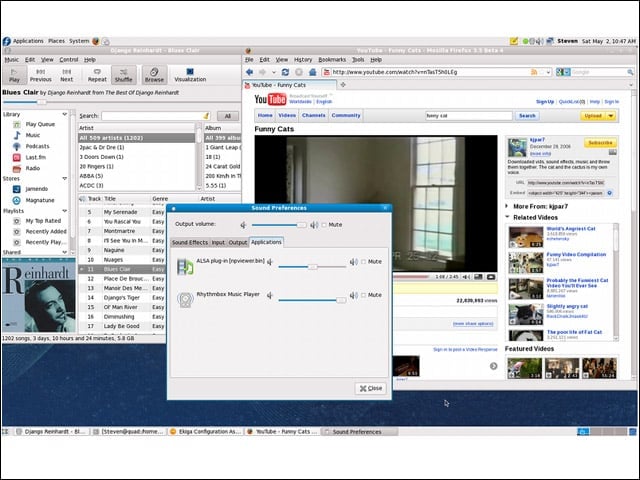Open the YouTube Upload dropdown arrow
The image size is (640, 480).
tap(611, 116)
